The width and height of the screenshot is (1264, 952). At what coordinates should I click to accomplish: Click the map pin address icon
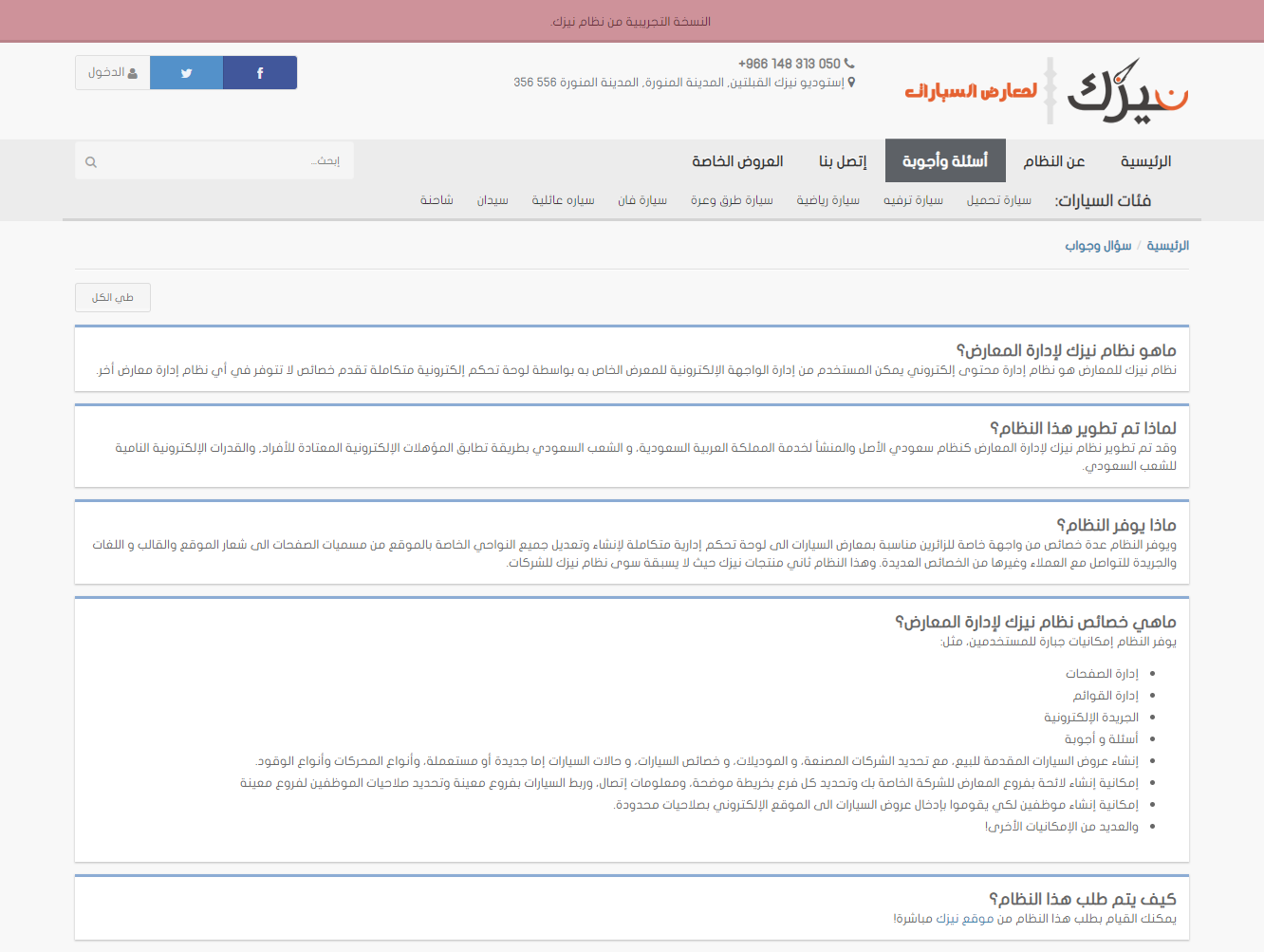pos(851,83)
